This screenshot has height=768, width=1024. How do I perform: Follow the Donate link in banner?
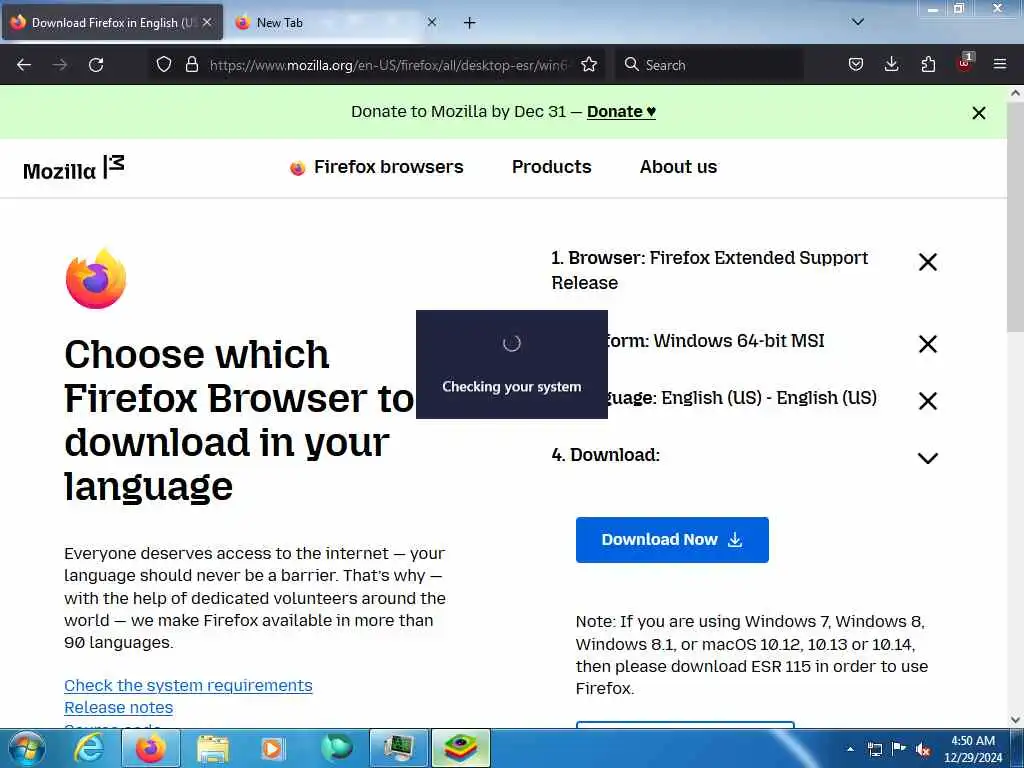coord(621,112)
